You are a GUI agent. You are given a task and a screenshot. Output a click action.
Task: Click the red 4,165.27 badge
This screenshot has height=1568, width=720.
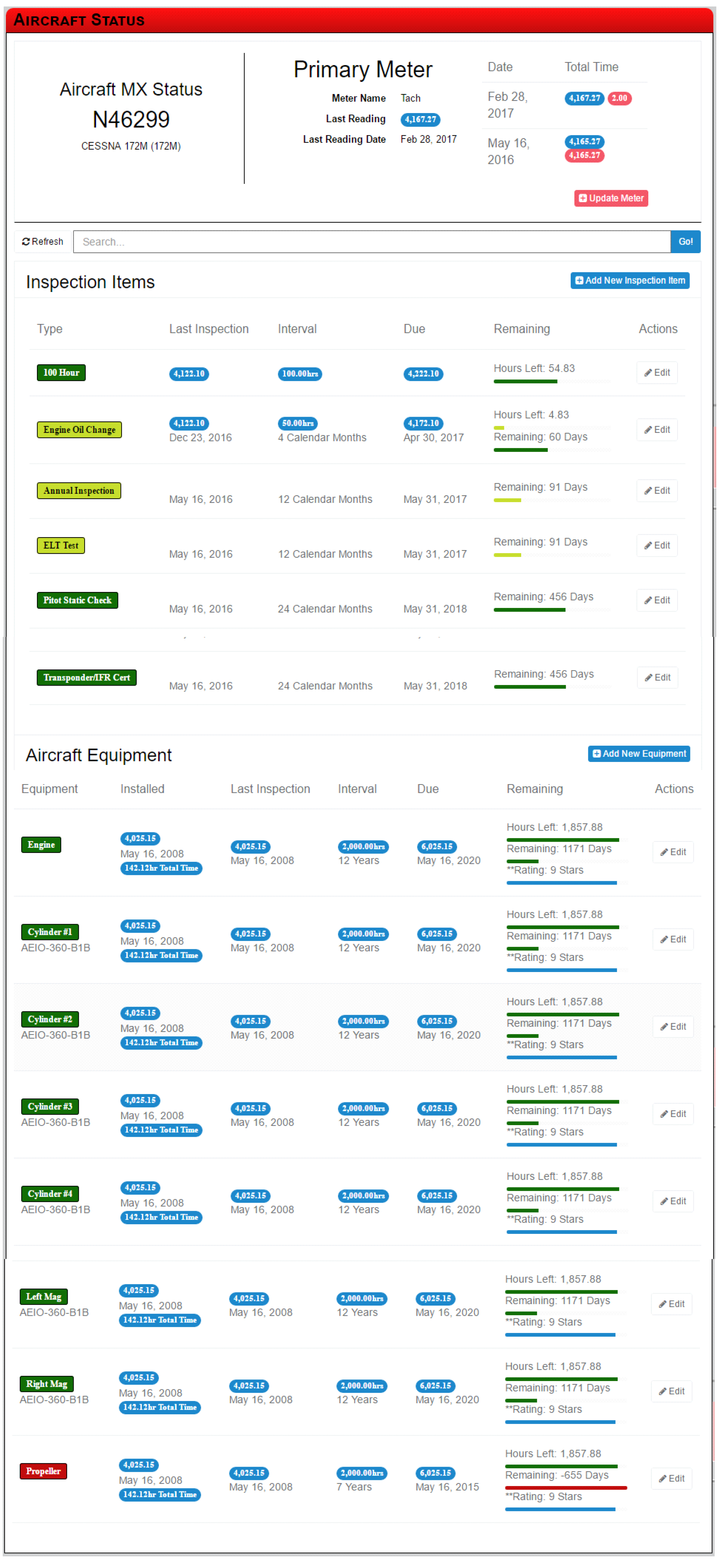click(584, 155)
